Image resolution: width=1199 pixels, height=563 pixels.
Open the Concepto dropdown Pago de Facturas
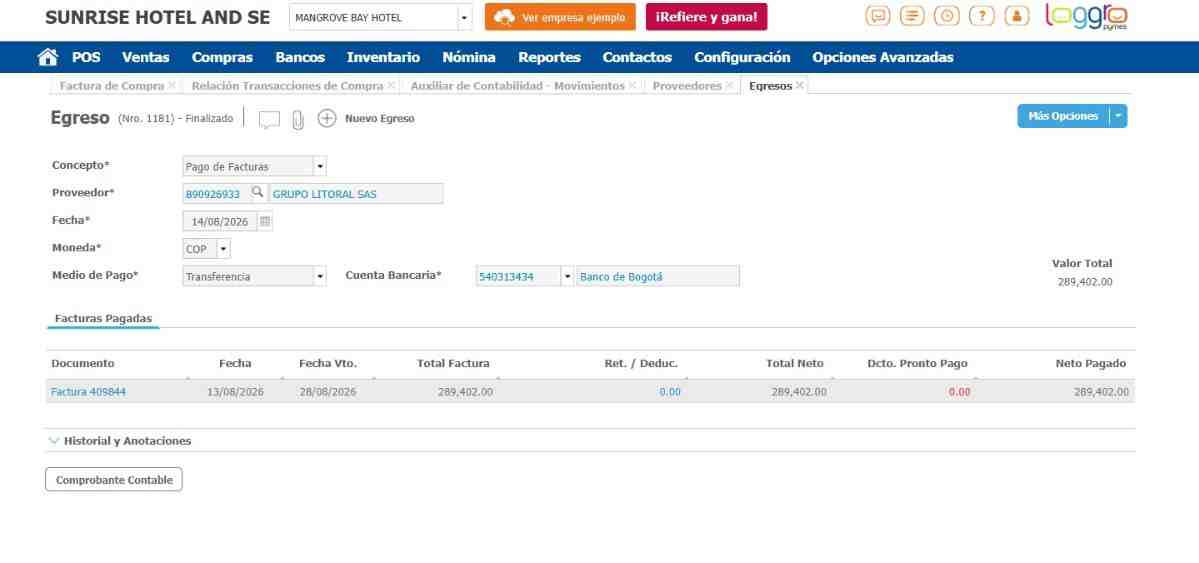tap(254, 166)
